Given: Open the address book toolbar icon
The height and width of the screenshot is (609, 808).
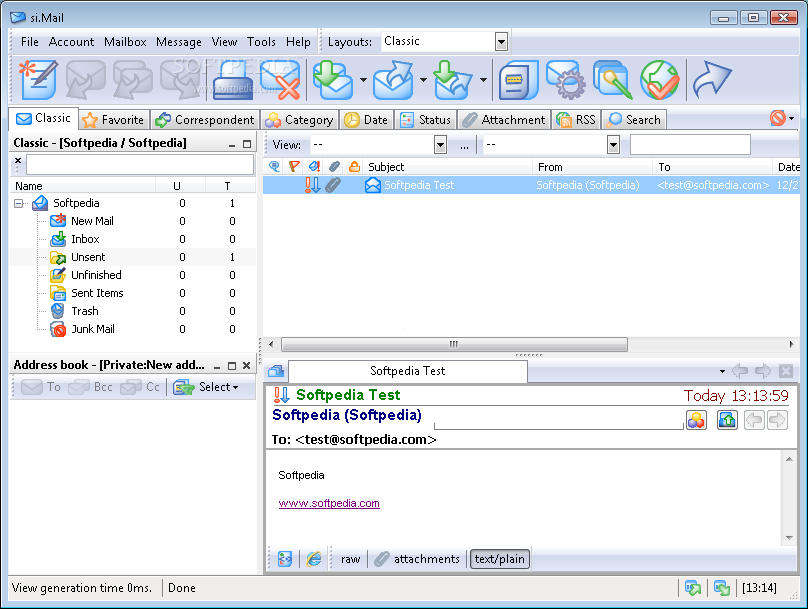Looking at the screenshot, I should pos(518,80).
